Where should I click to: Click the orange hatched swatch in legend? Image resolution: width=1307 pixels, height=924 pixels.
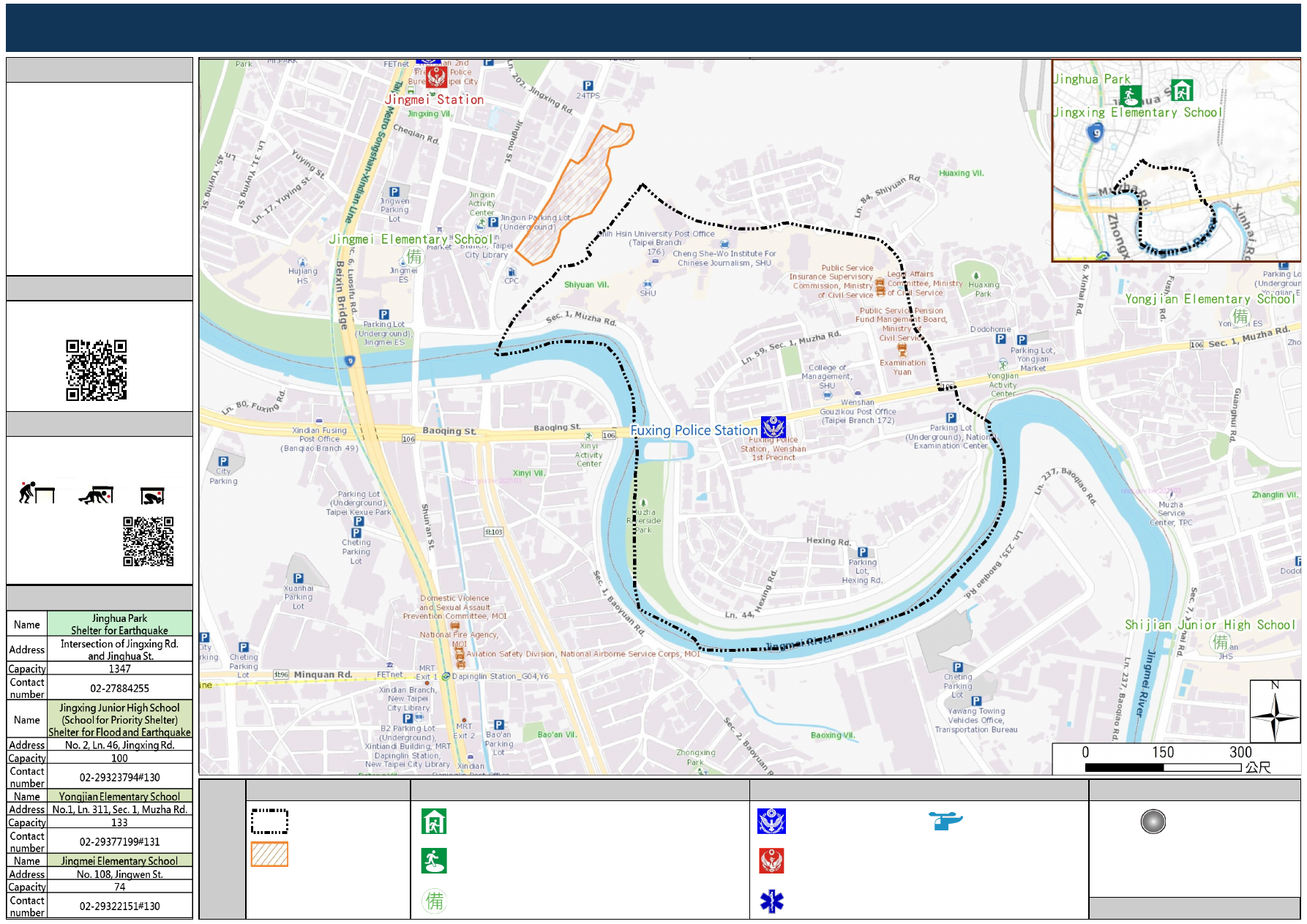pos(269,854)
